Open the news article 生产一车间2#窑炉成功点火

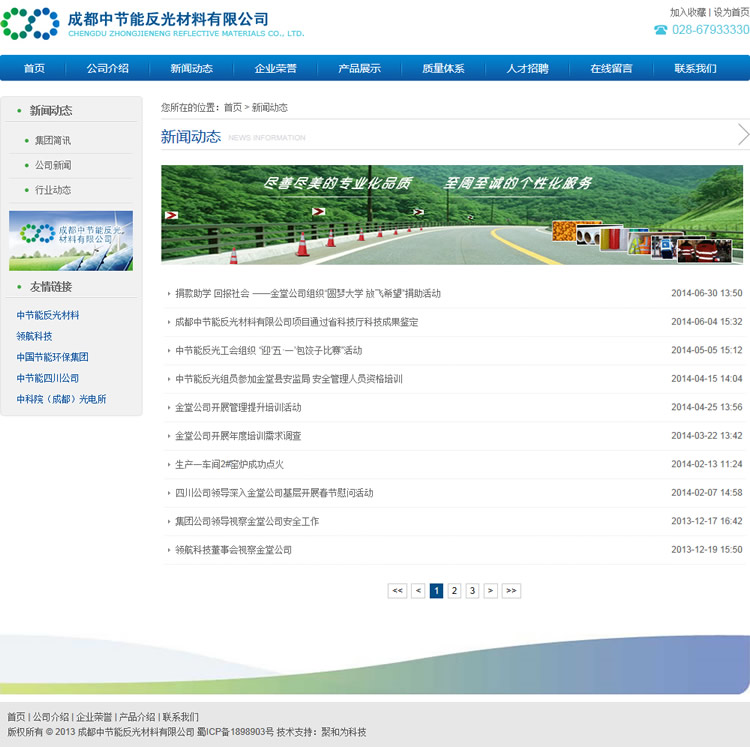[x=229, y=465]
